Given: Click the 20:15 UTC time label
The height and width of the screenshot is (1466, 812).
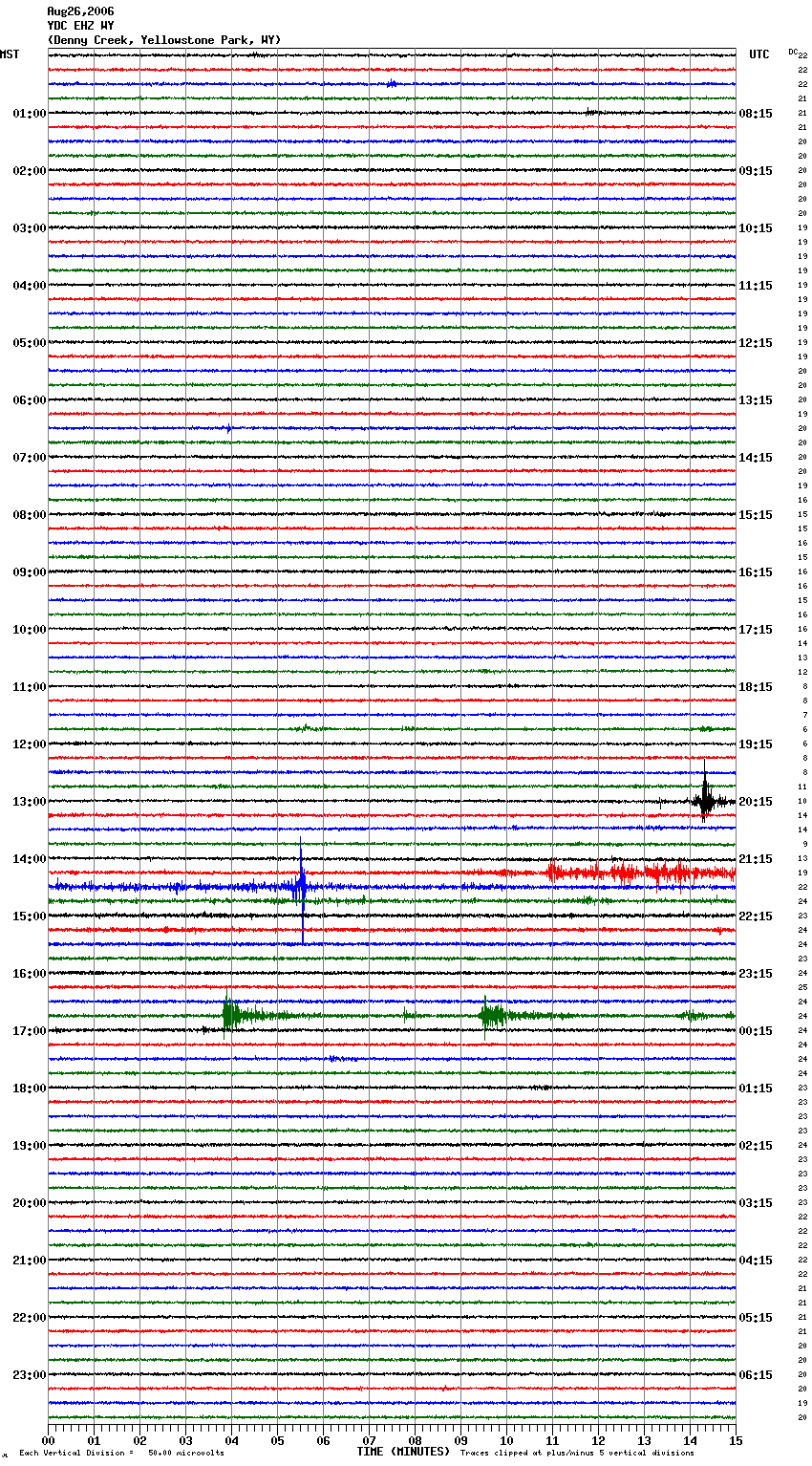Looking at the screenshot, I should click(756, 802).
